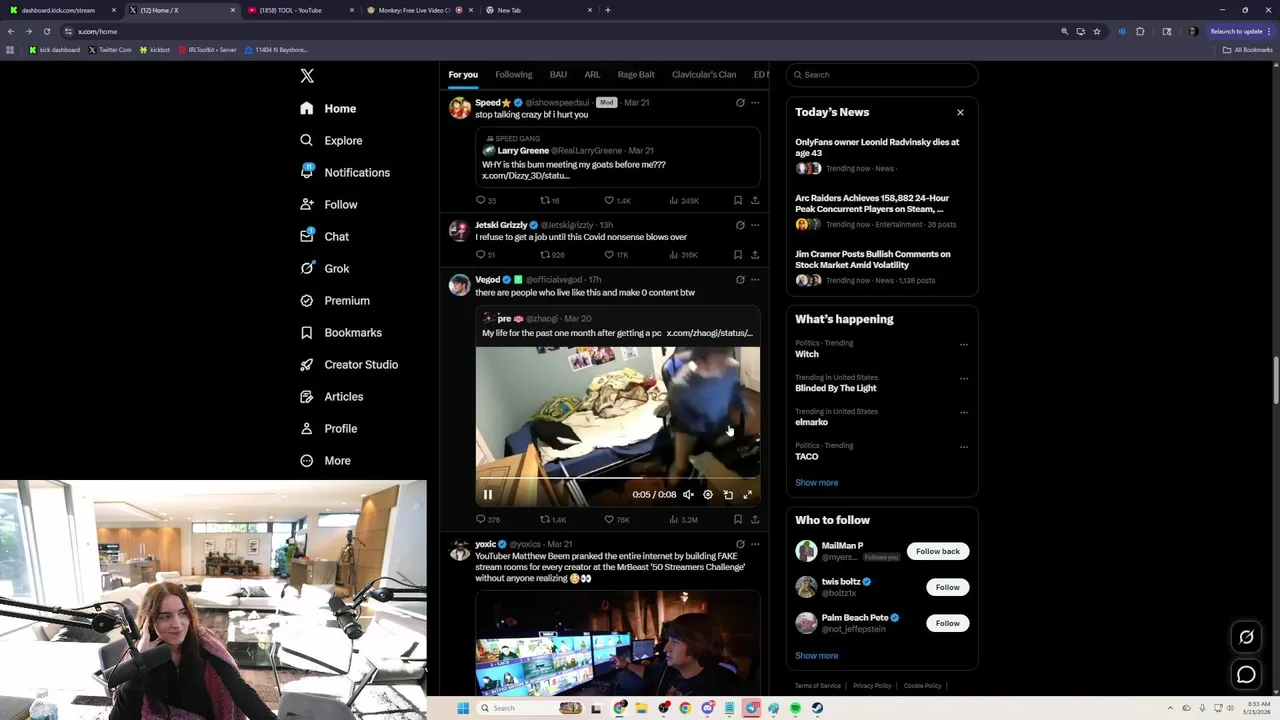Close the Today's News panel
The height and width of the screenshot is (720, 1280).
[x=960, y=112]
